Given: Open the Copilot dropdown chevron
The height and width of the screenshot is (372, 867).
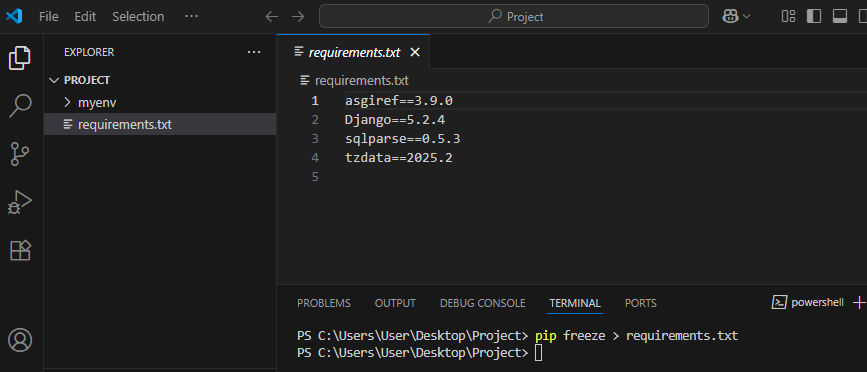Looking at the screenshot, I should tap(747, 17).
